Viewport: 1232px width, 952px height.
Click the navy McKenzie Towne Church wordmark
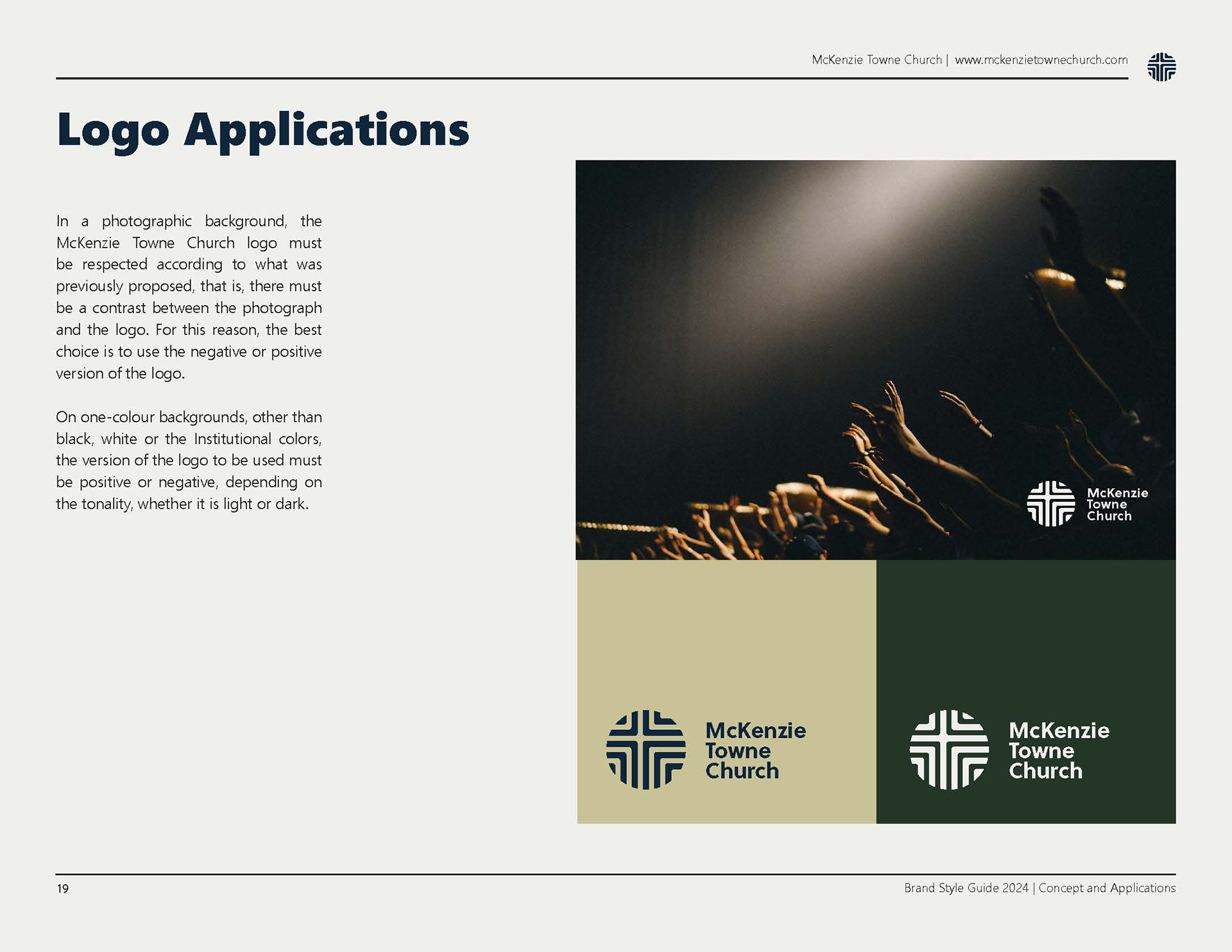[x=755, y=750]
